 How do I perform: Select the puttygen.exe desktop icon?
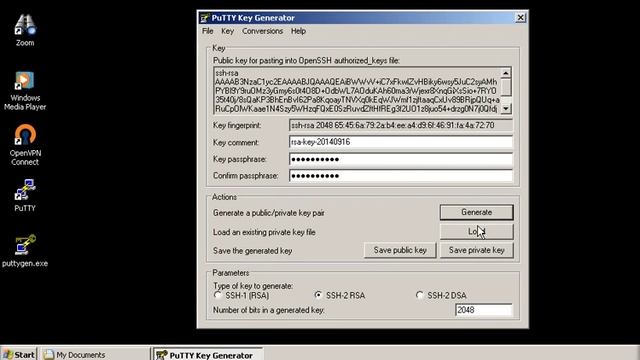coord(25,251)
